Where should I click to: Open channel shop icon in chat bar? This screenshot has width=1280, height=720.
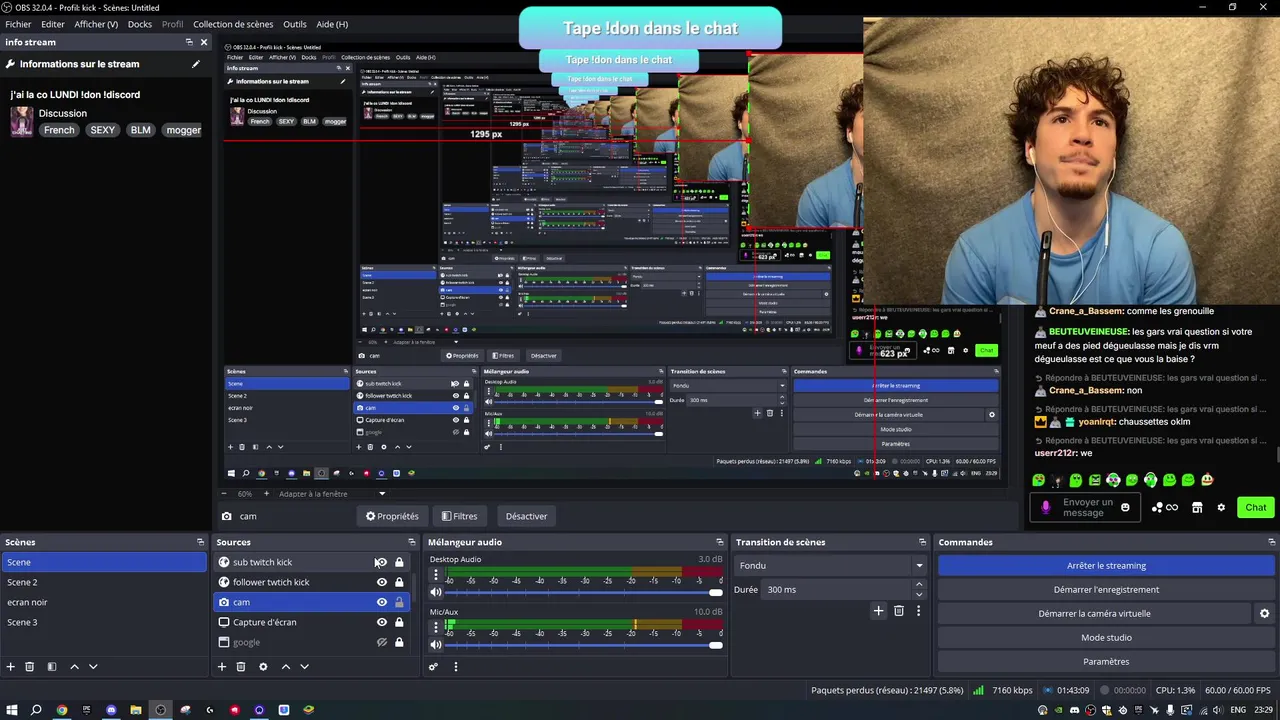click(1197, 508)
